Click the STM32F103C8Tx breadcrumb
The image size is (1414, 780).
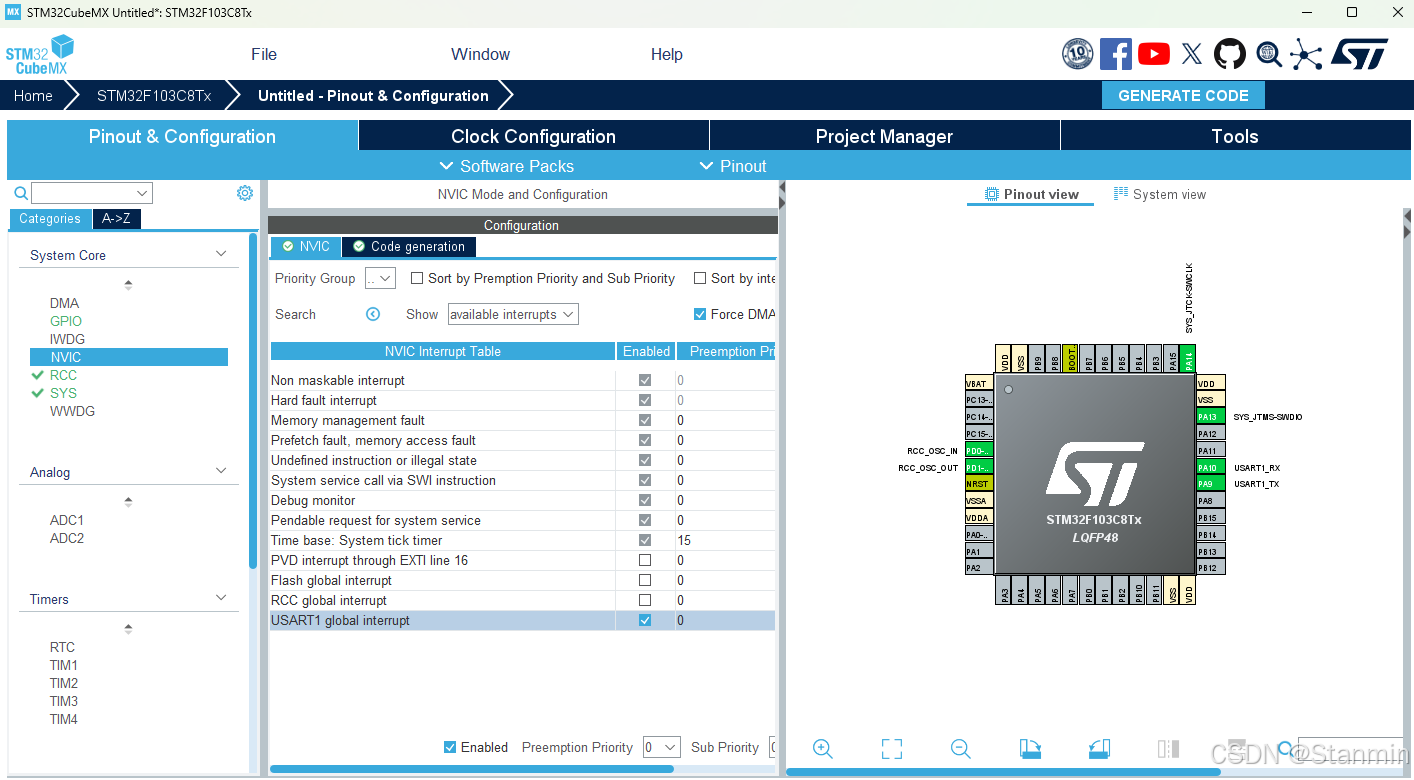pos(154,96)
